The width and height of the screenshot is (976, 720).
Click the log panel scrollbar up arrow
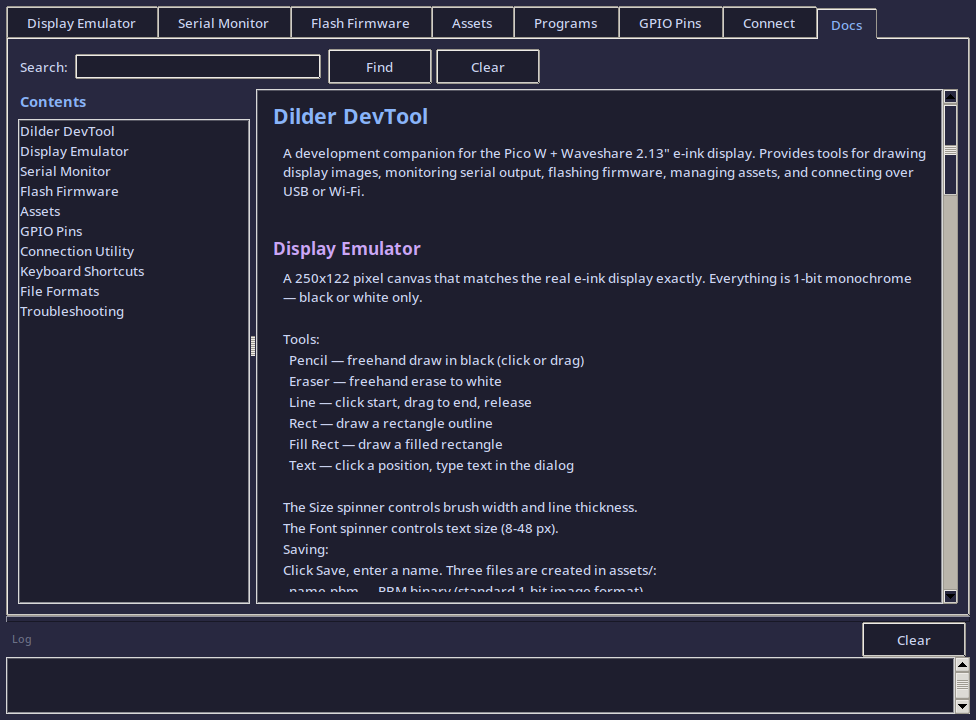click(x=963, y=663)
